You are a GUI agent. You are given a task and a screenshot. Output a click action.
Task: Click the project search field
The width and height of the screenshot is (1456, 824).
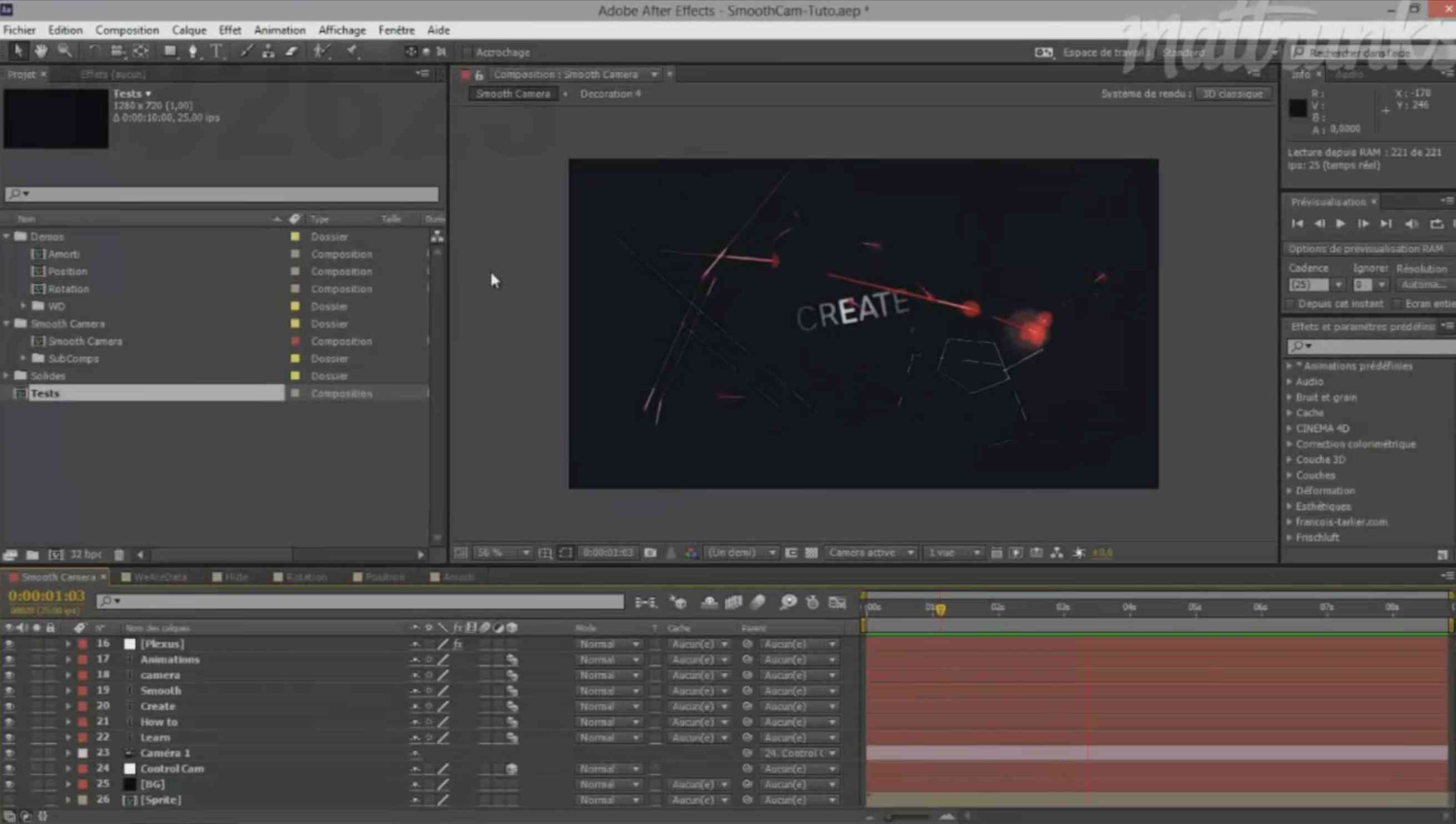227,194
